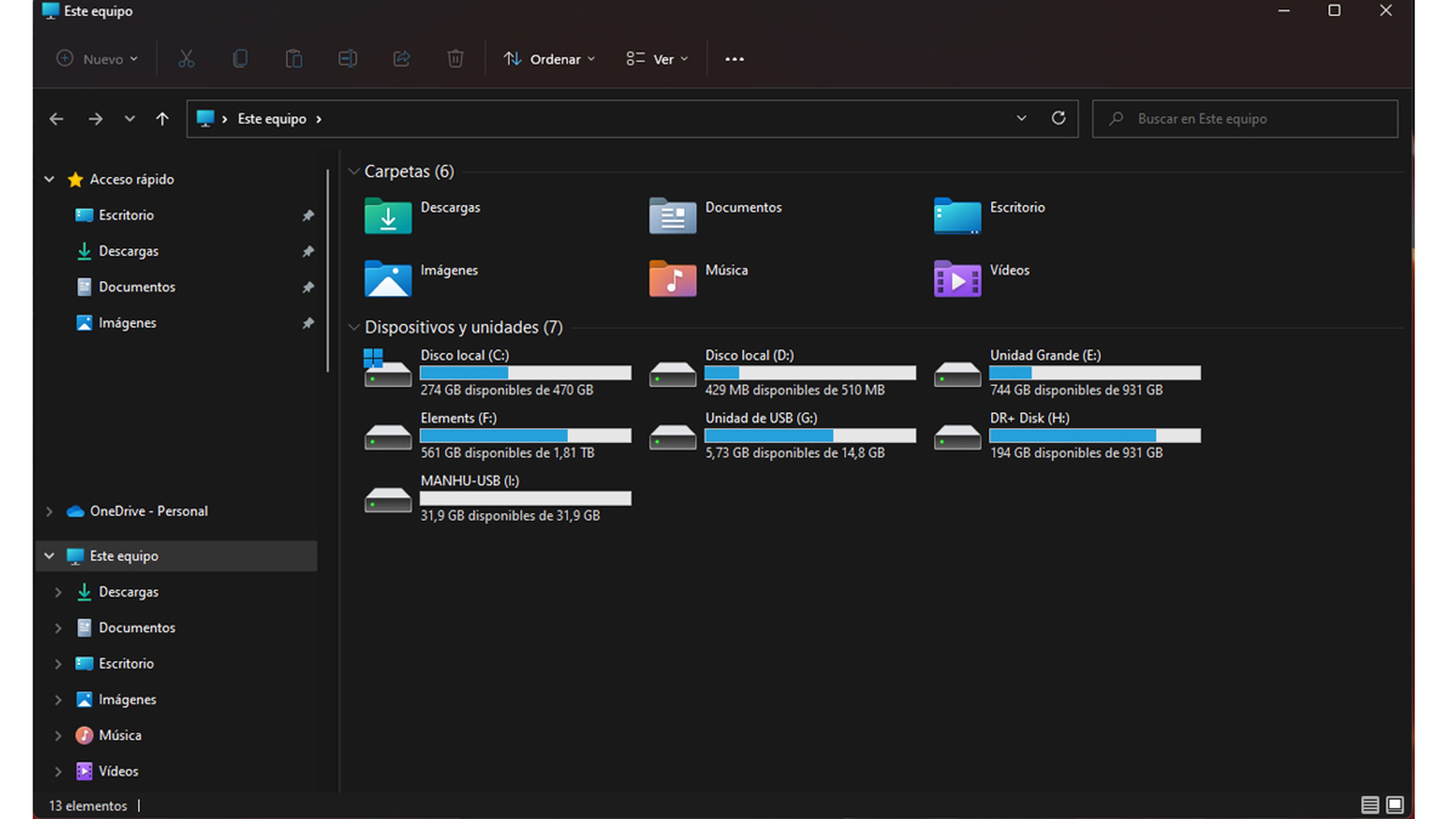Viewport: 1456px width, 819px height.
Task: Unpin Descargas from Acceso rápido
Action: [308, 251]
